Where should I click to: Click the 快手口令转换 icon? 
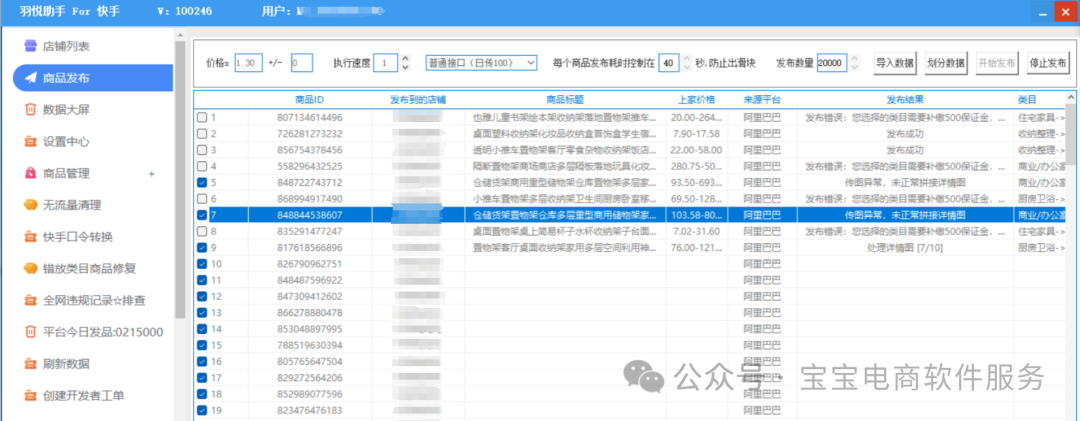pyautogui.click(x=30, y=237)
